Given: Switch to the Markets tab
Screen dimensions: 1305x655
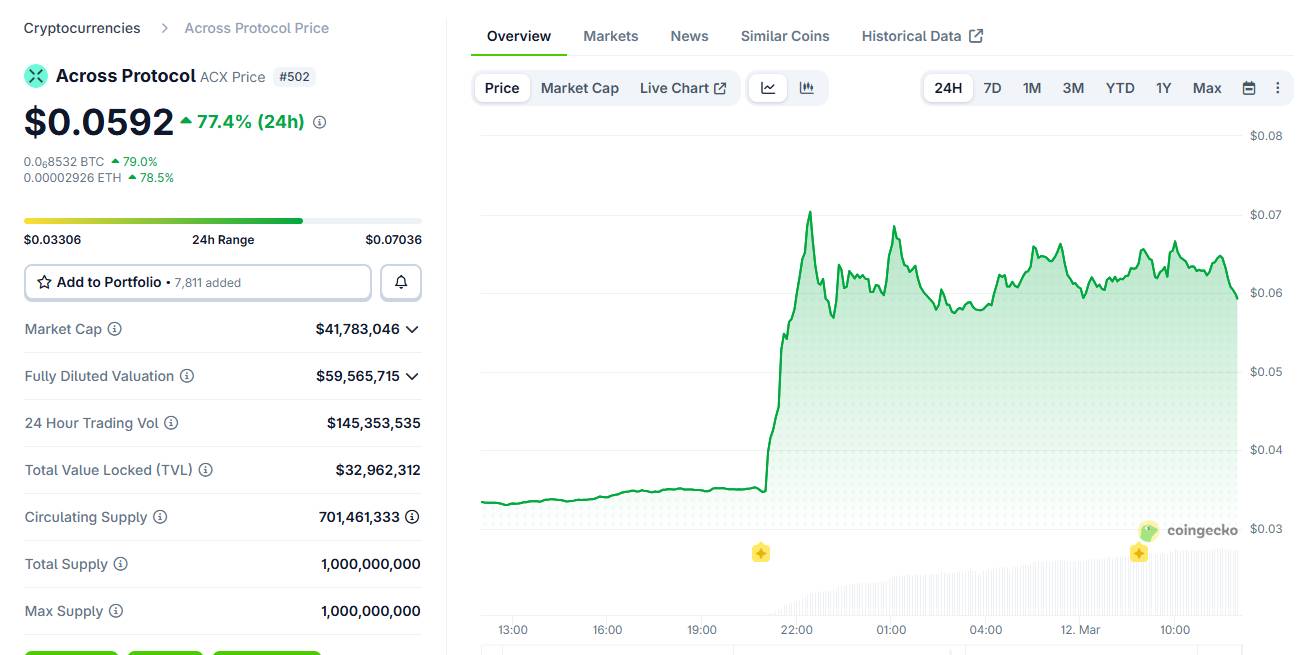Looking at the screenshot, I should point(611,36).
